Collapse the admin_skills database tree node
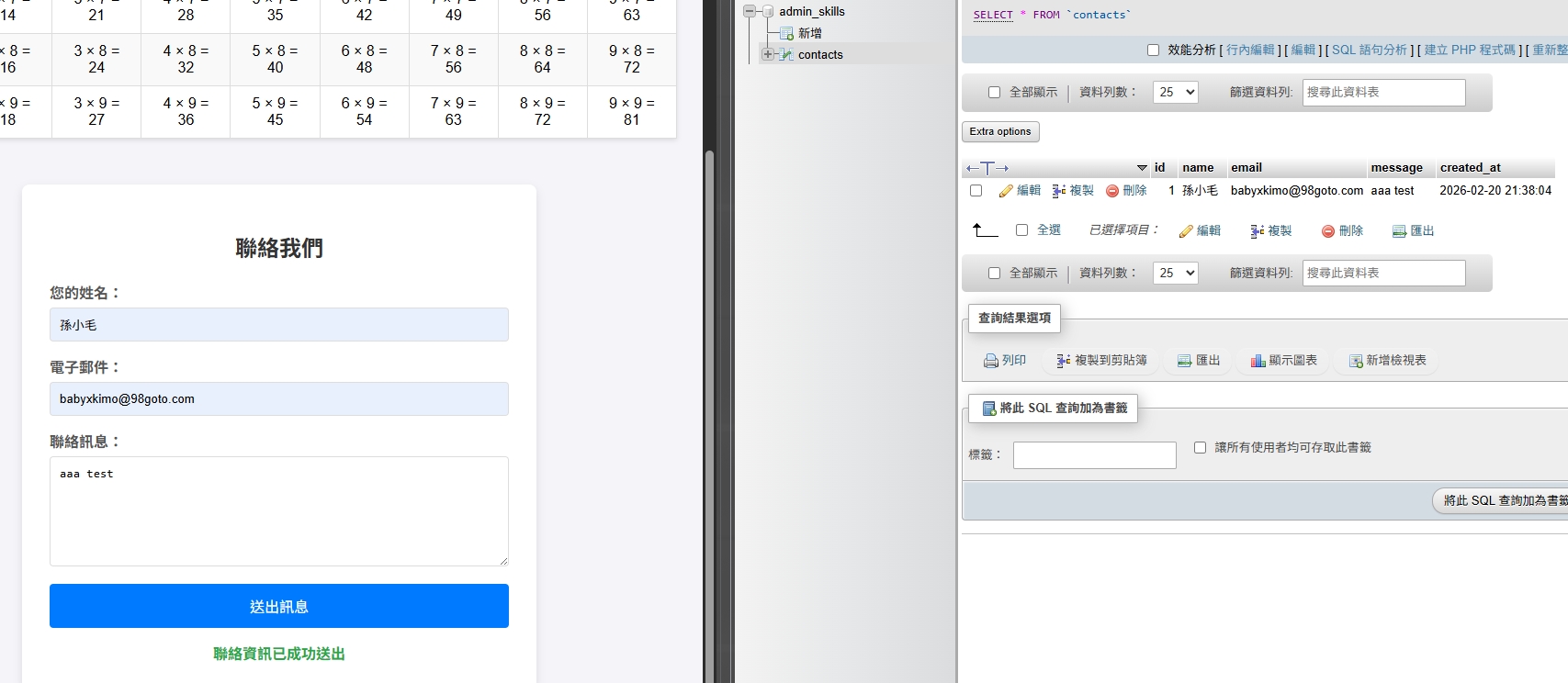The image size is (1568, 683). (750, 11)
